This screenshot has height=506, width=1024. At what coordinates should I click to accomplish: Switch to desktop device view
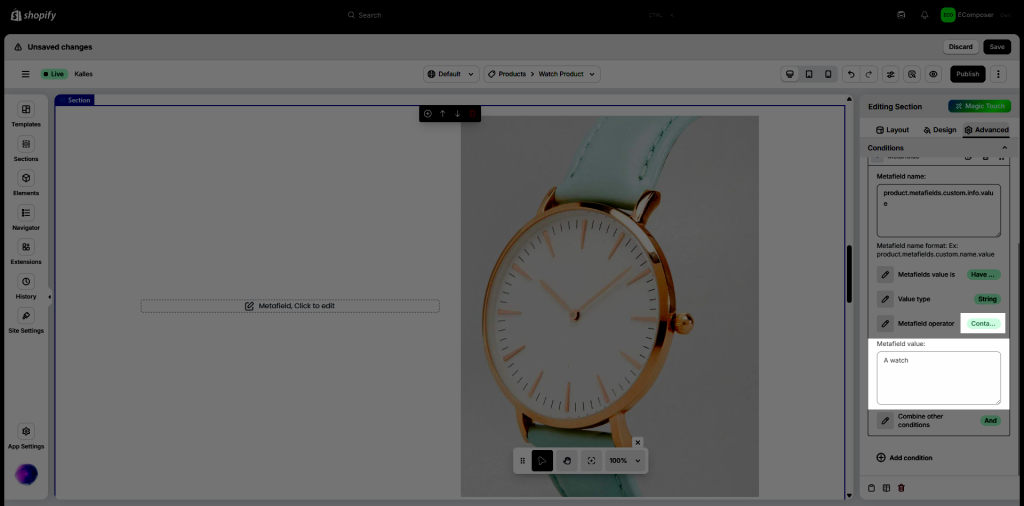point(790,74)
